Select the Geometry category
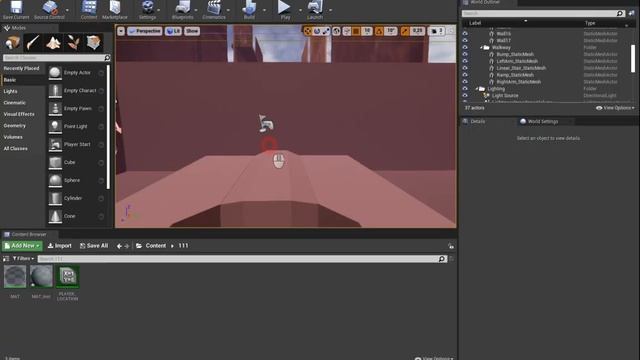This screenshot has height=360, width=640. tap(22, 126)
